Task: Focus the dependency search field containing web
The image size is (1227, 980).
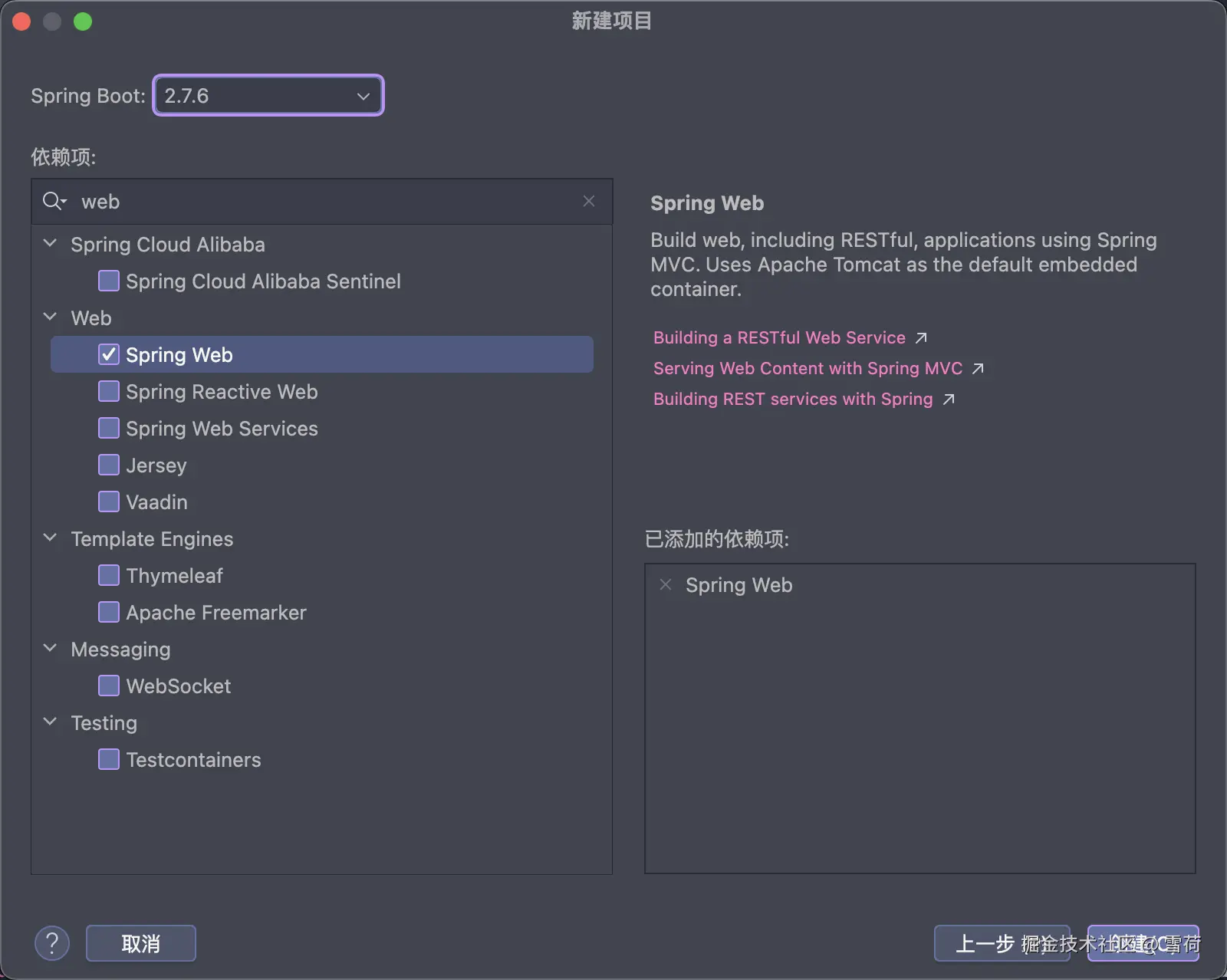Action: pyautogui.click(x=322, y=202)
